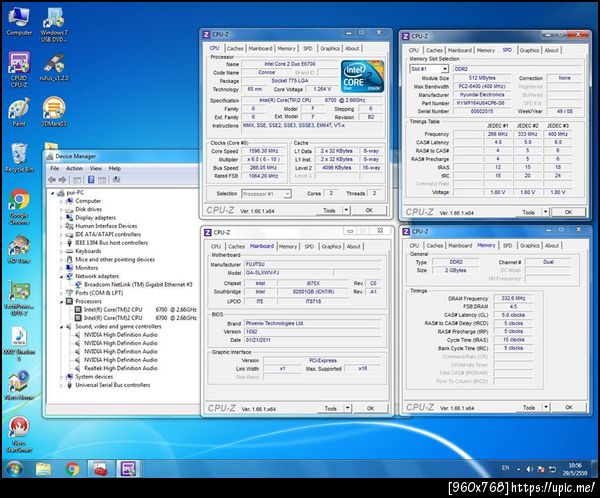Image resolution: width=600 pixels, height=498 pixels.
Task: Launch the Paint desktop shortcut
Action: (x=19, y=112)
